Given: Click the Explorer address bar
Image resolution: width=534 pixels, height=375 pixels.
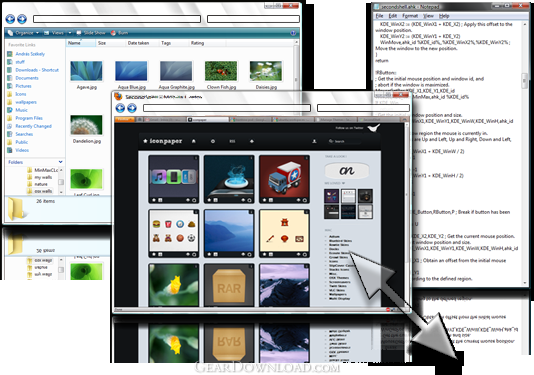Looking at the screenshot, I should click(x=117, y=19).
